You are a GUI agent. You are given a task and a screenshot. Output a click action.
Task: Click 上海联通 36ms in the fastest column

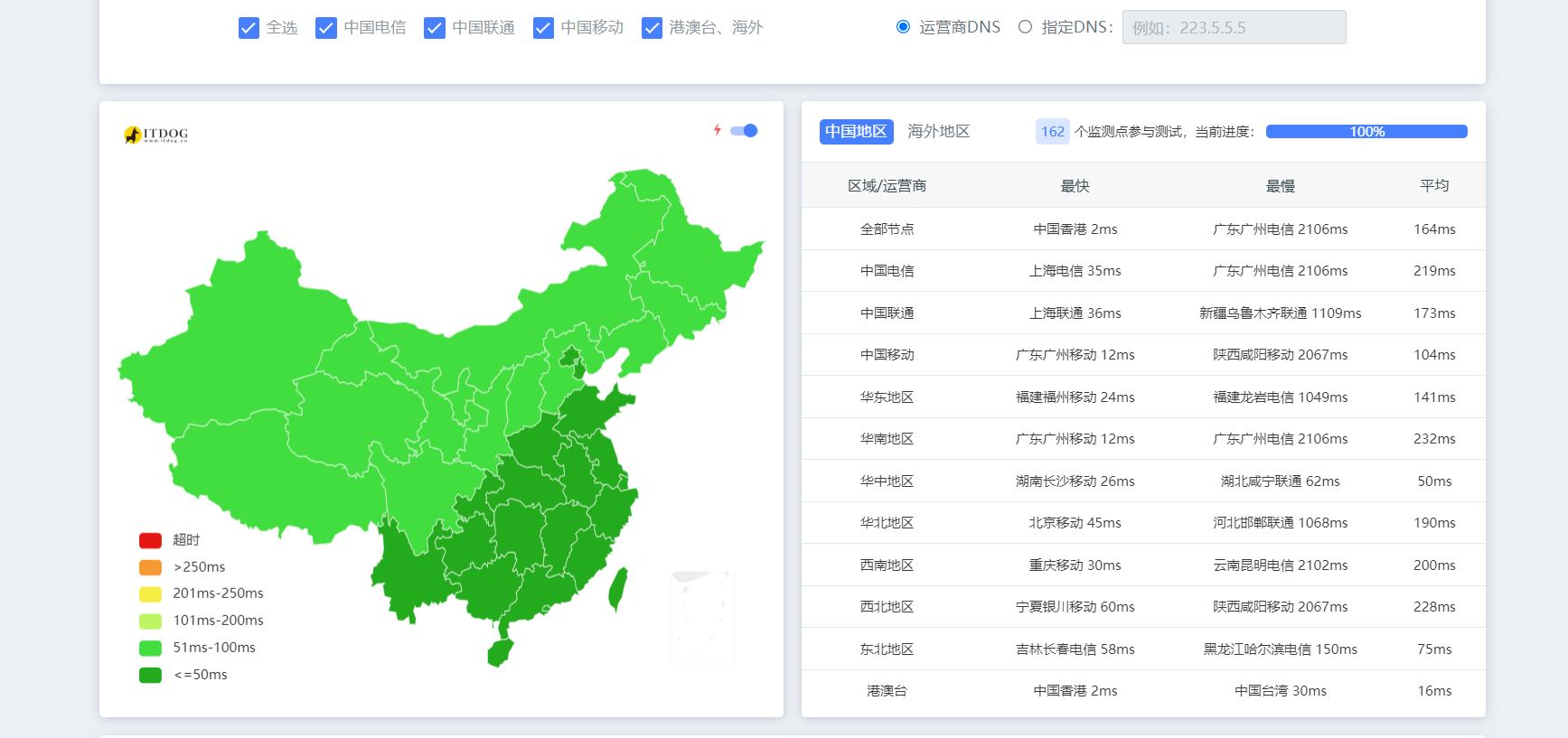[1075, 313]
